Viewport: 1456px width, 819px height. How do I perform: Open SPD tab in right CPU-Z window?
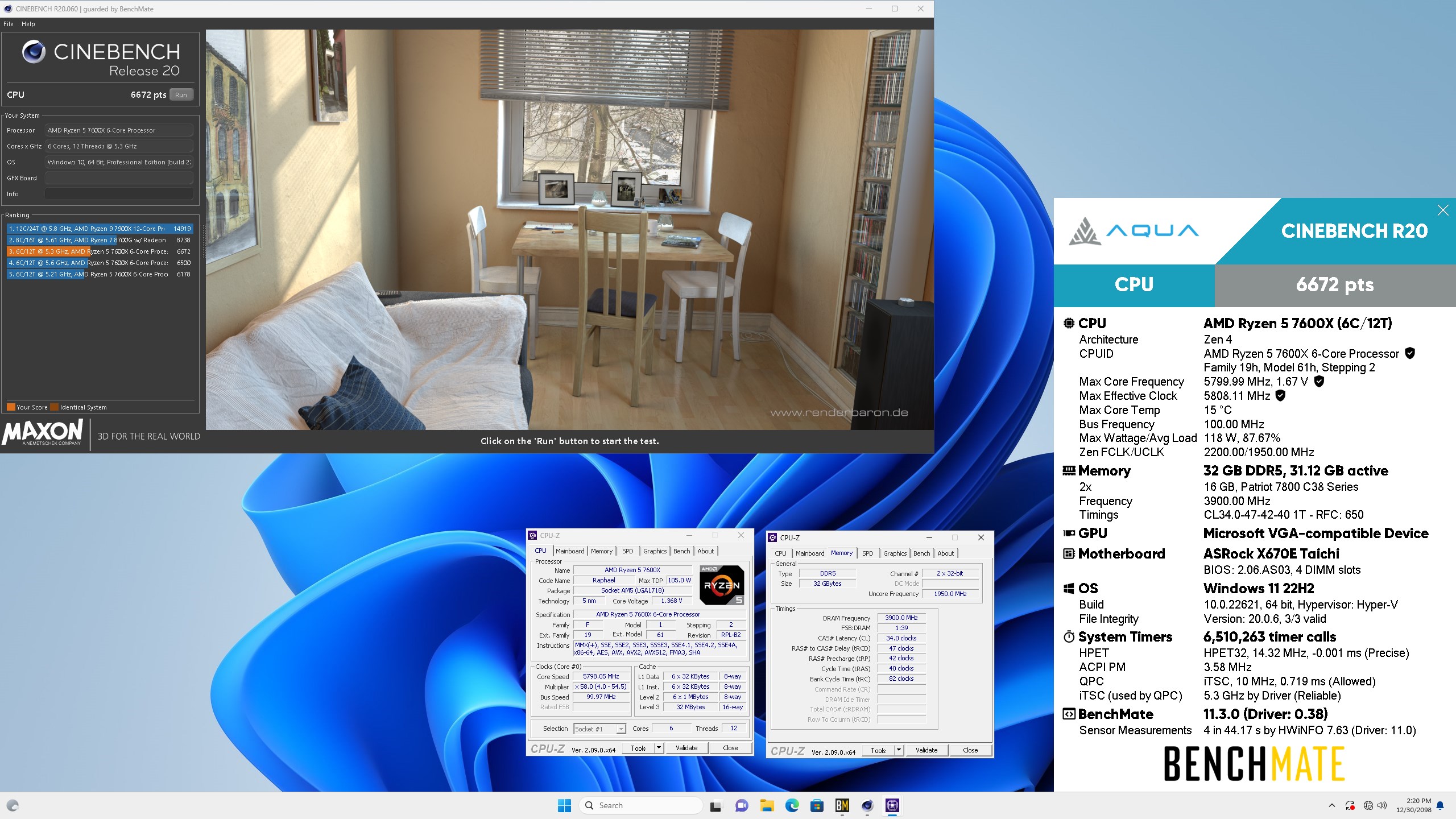(x=867, y=553)
